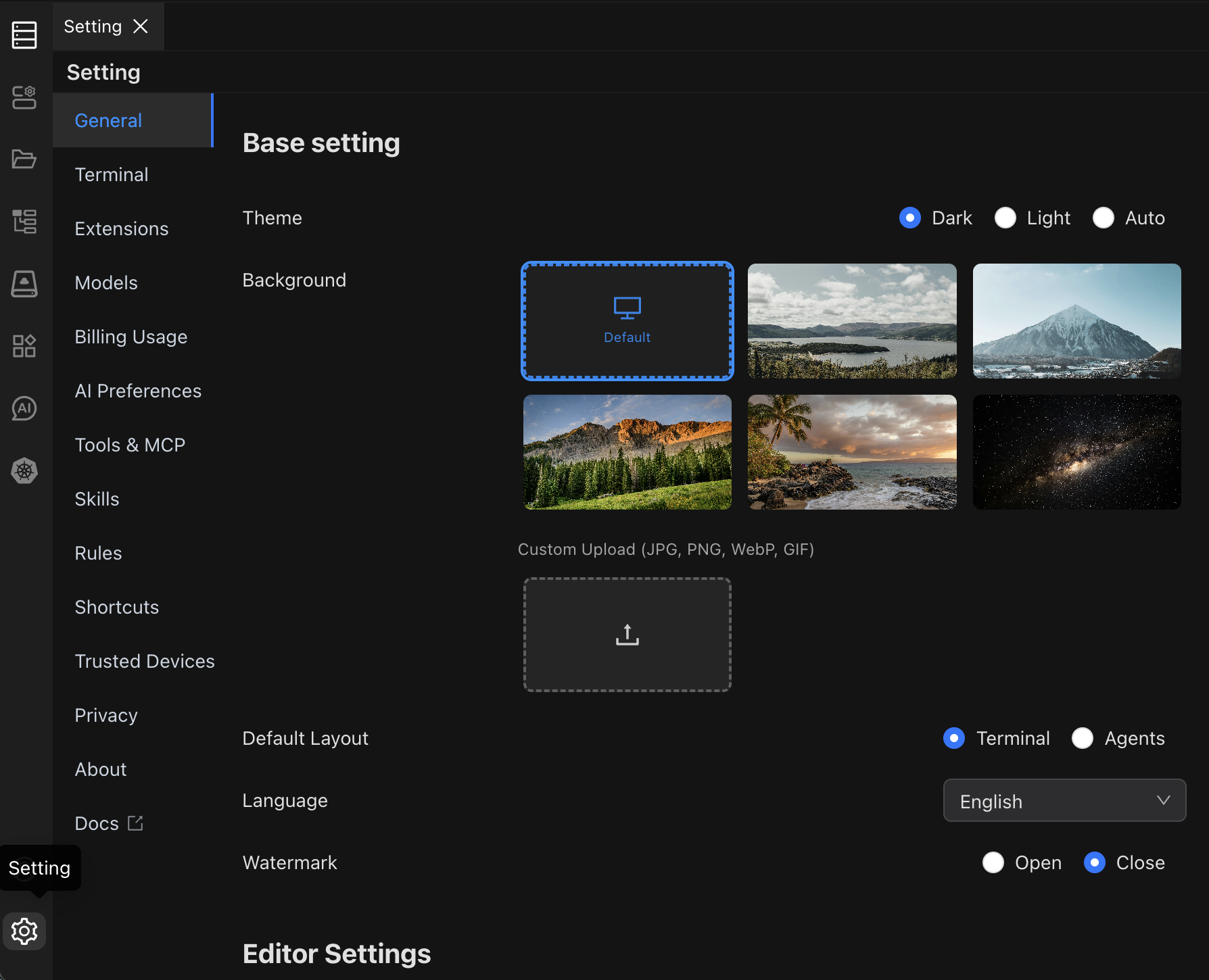Click the upload icon for custom background

pyautogui.click(x=627, y=635)
